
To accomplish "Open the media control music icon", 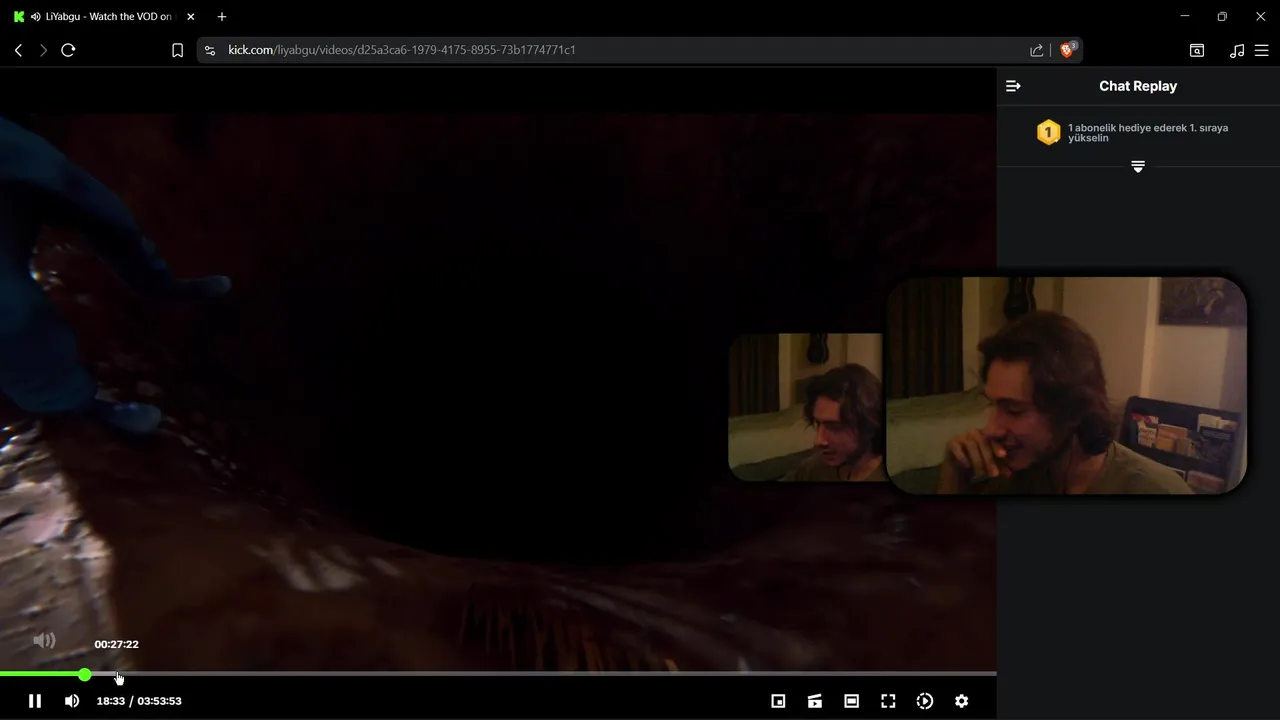I will pyautogui.click(x=1237, y=50).
